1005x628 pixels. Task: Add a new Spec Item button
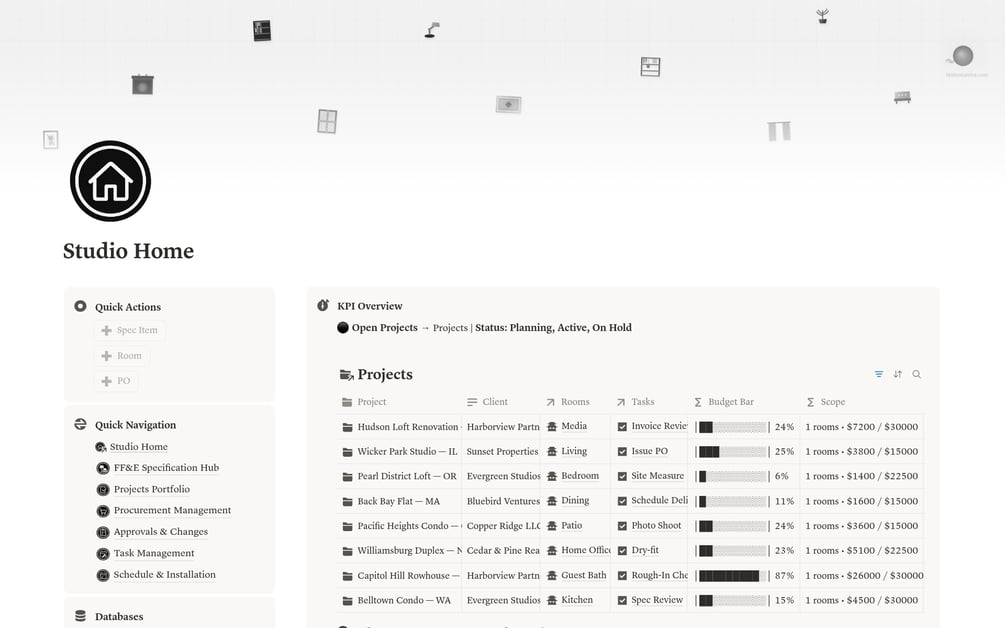[x=130, y=330]
